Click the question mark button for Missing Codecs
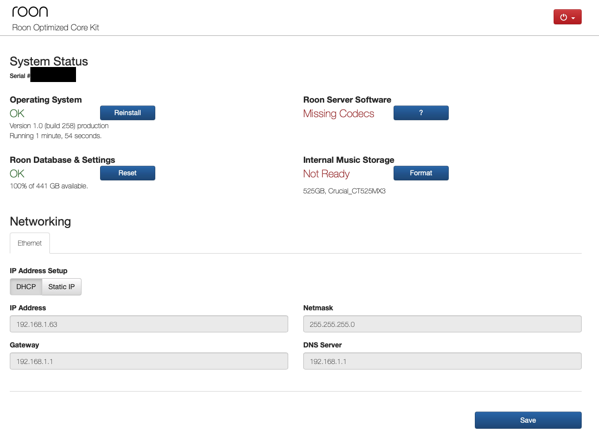Viewport: 599px width, 438px height. pos(421,113)
